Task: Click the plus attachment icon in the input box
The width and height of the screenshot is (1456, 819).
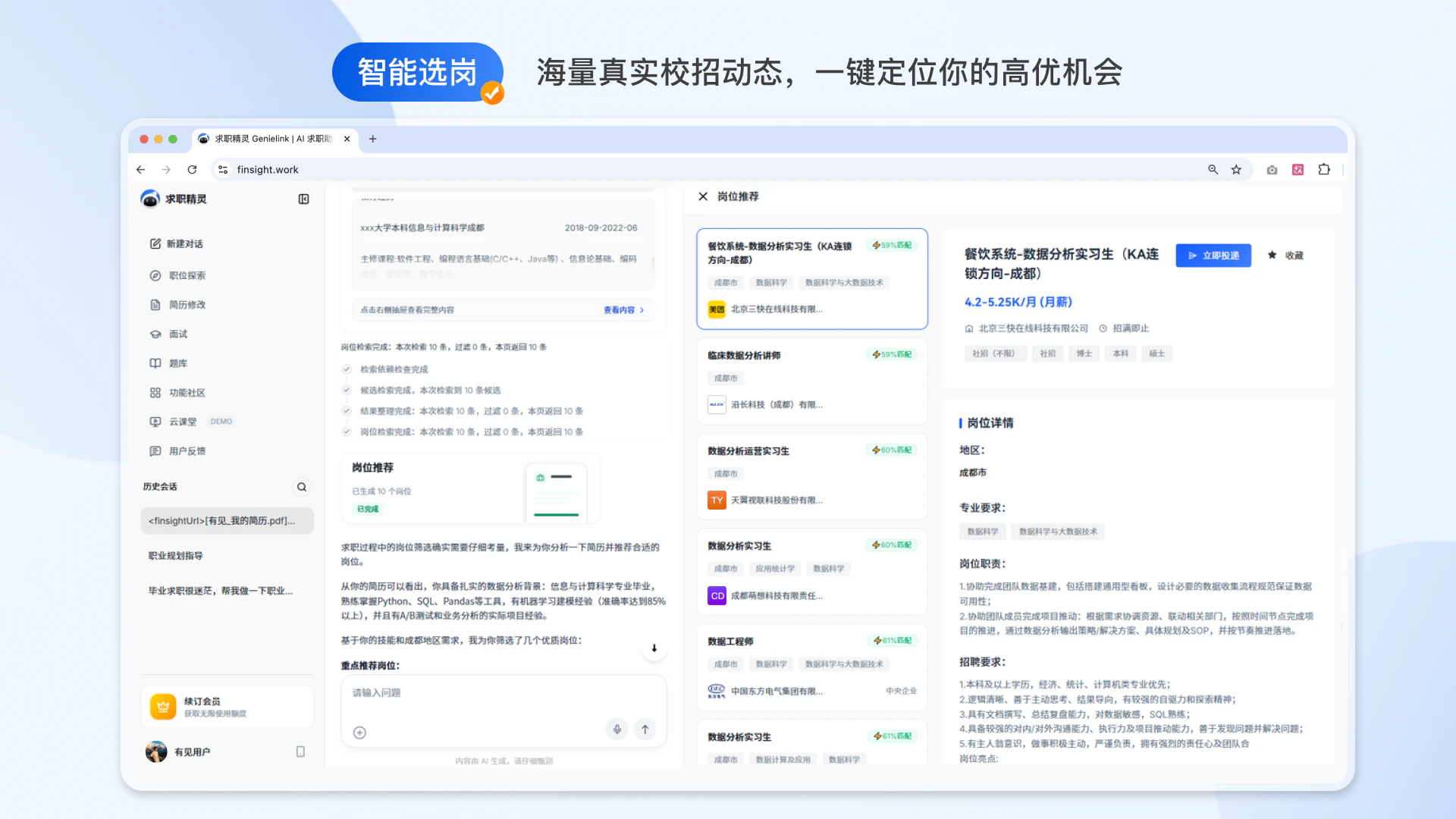Action: pos(360,733)
